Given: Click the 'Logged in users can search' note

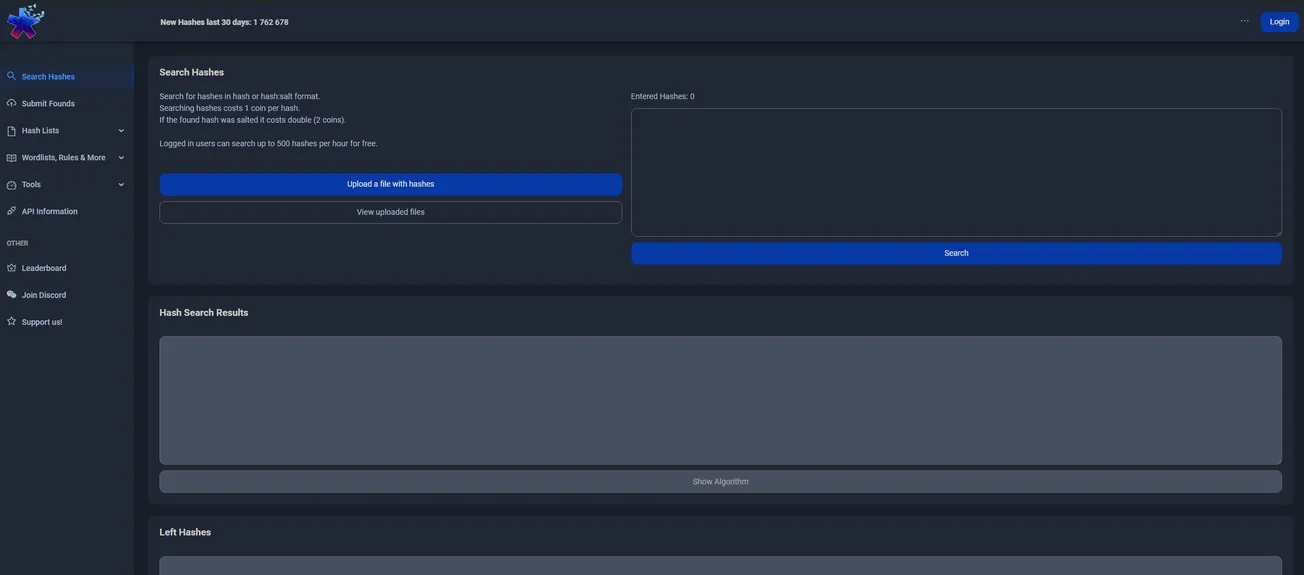Looking at the screenshot, I should [268, 144].
